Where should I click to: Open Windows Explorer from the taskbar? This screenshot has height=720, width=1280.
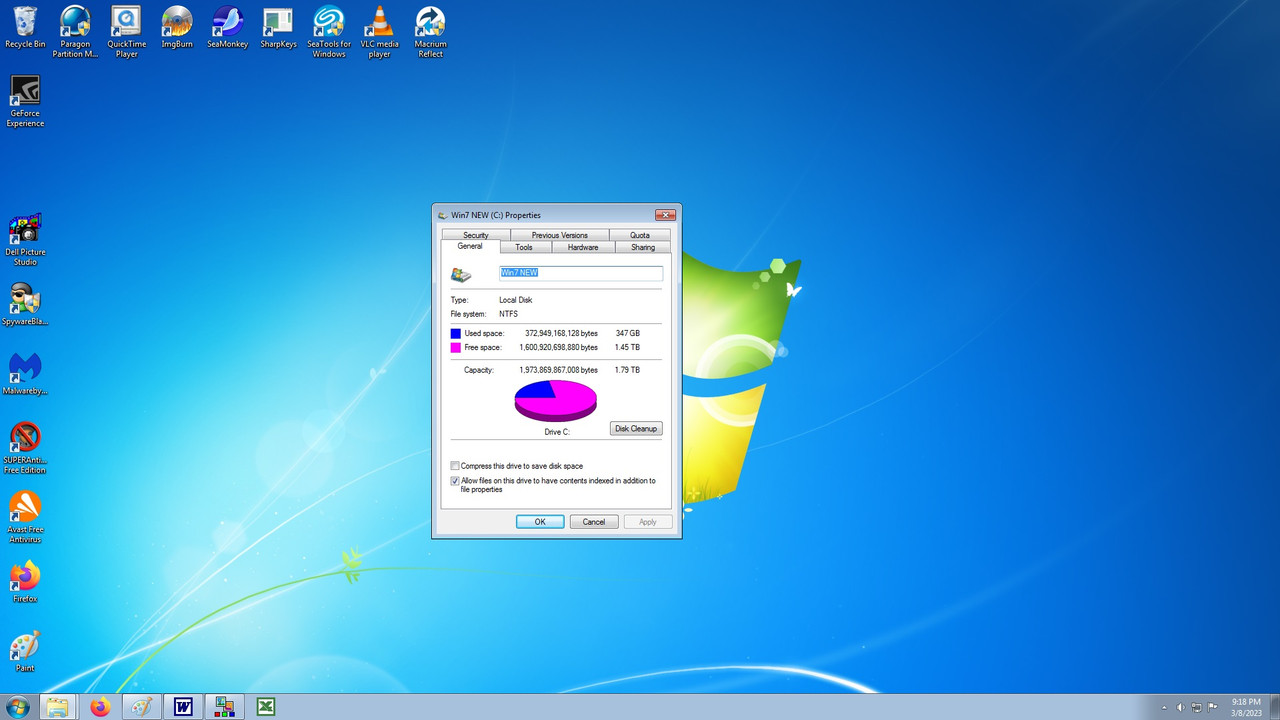[x=58, y=707]
